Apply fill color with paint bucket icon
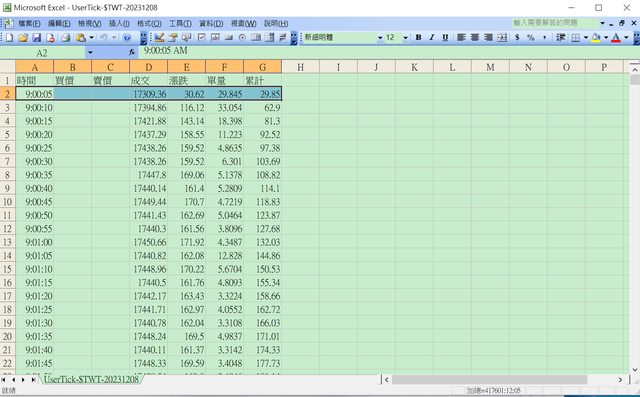This screenshot has width=640, height=397. (596, 38)
